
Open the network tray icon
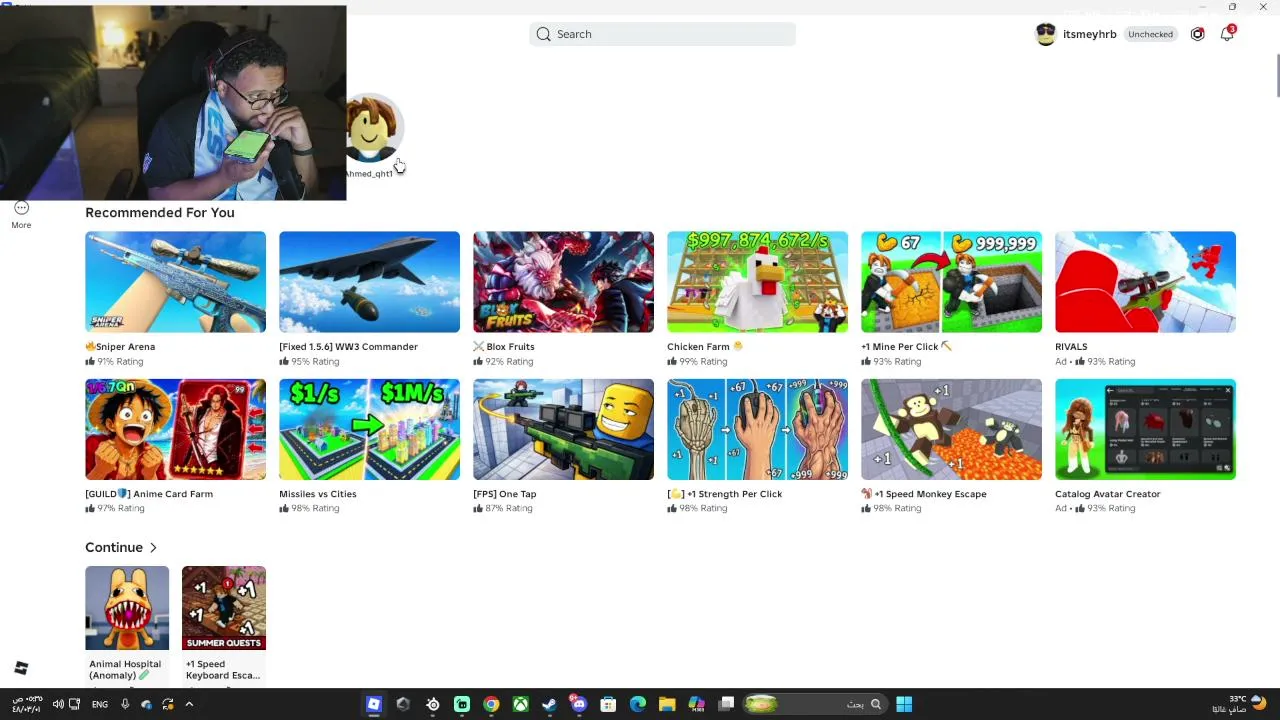click(x=74, y=704)
